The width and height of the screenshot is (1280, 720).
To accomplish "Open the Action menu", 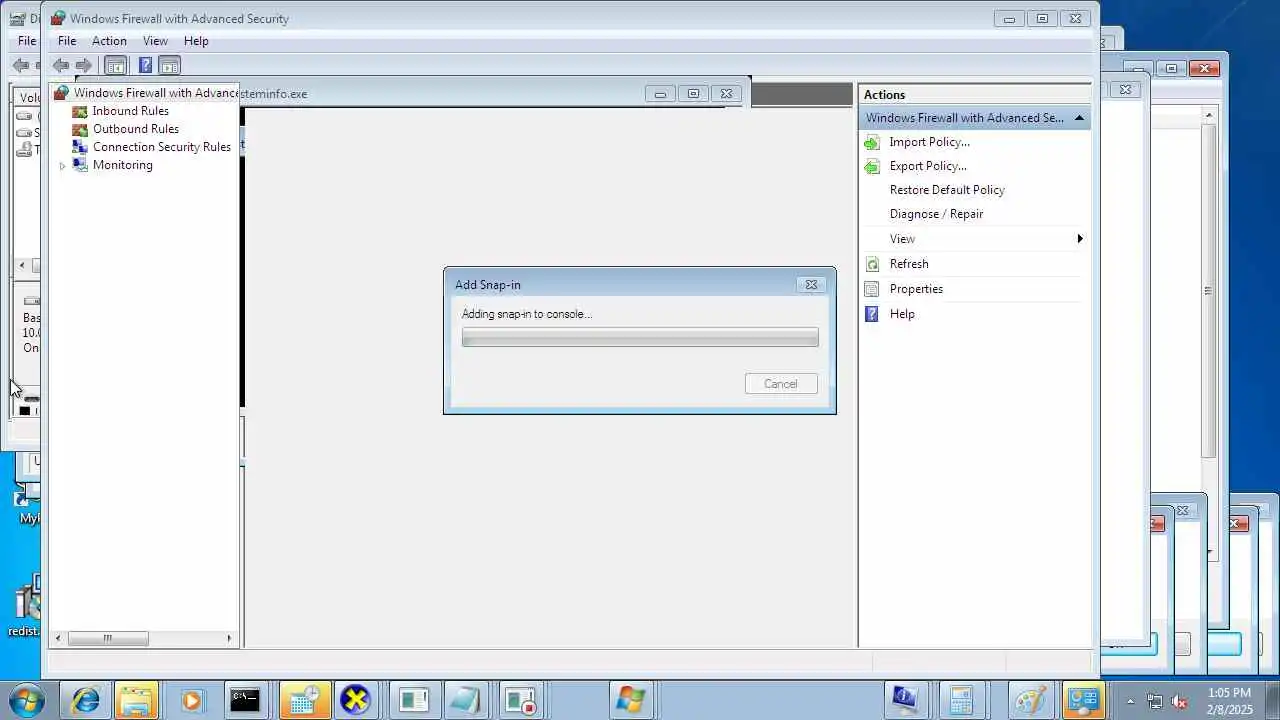I will (x=109, y=41).
